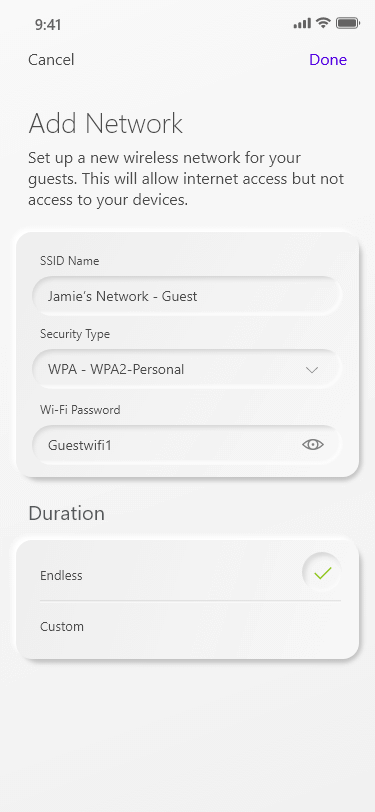Open the WPA - WPA2-Personal dropdown

point(187,369)
